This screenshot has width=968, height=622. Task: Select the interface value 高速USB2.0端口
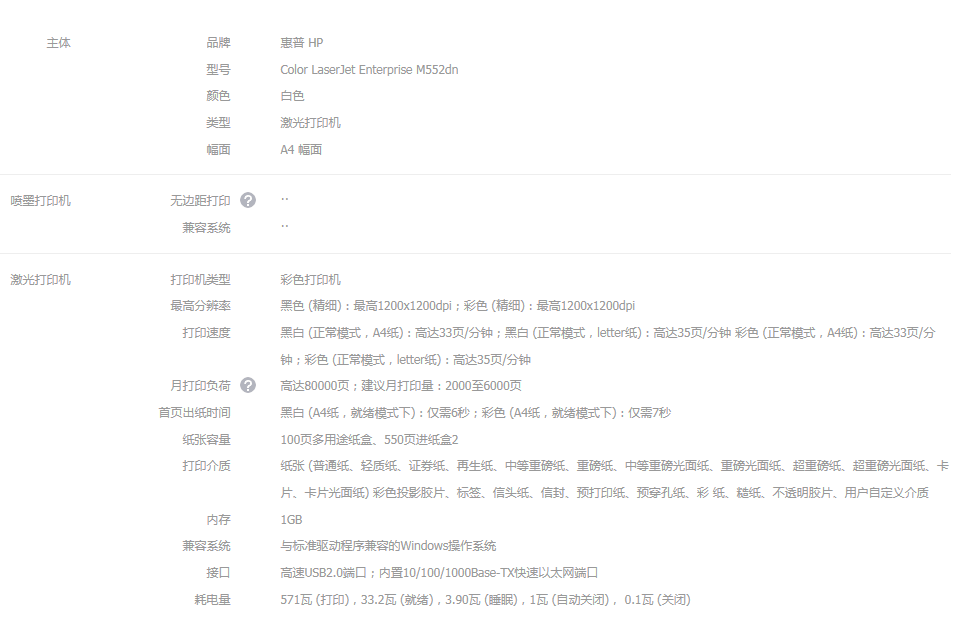[439, 573]
